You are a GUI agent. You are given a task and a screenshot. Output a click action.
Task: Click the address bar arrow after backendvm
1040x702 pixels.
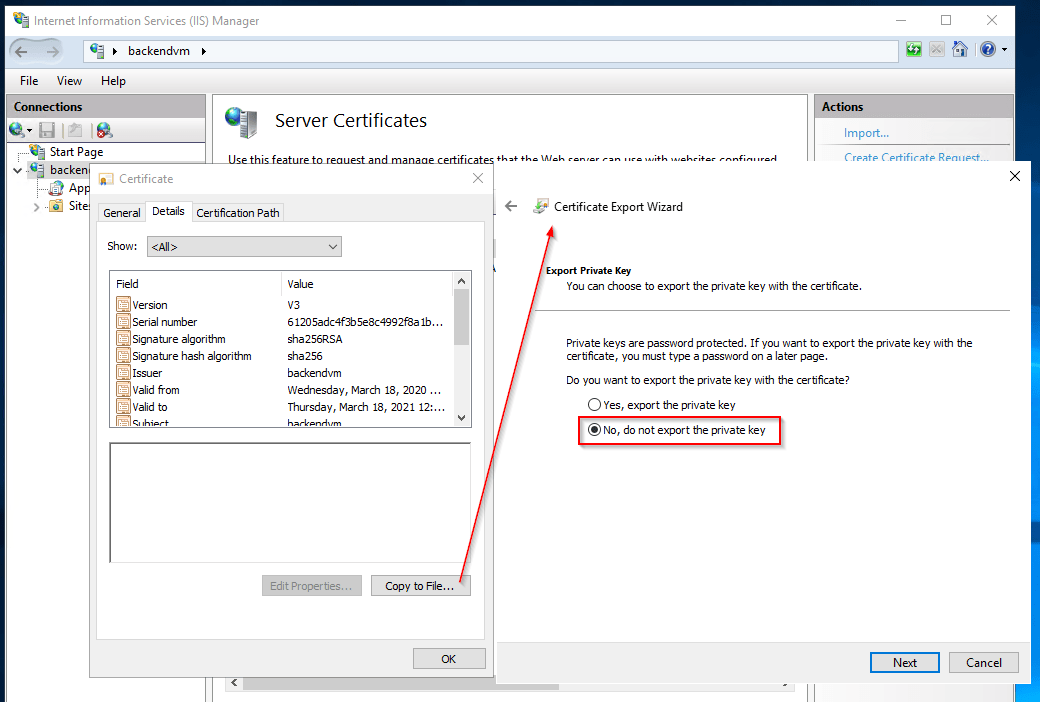203,51
